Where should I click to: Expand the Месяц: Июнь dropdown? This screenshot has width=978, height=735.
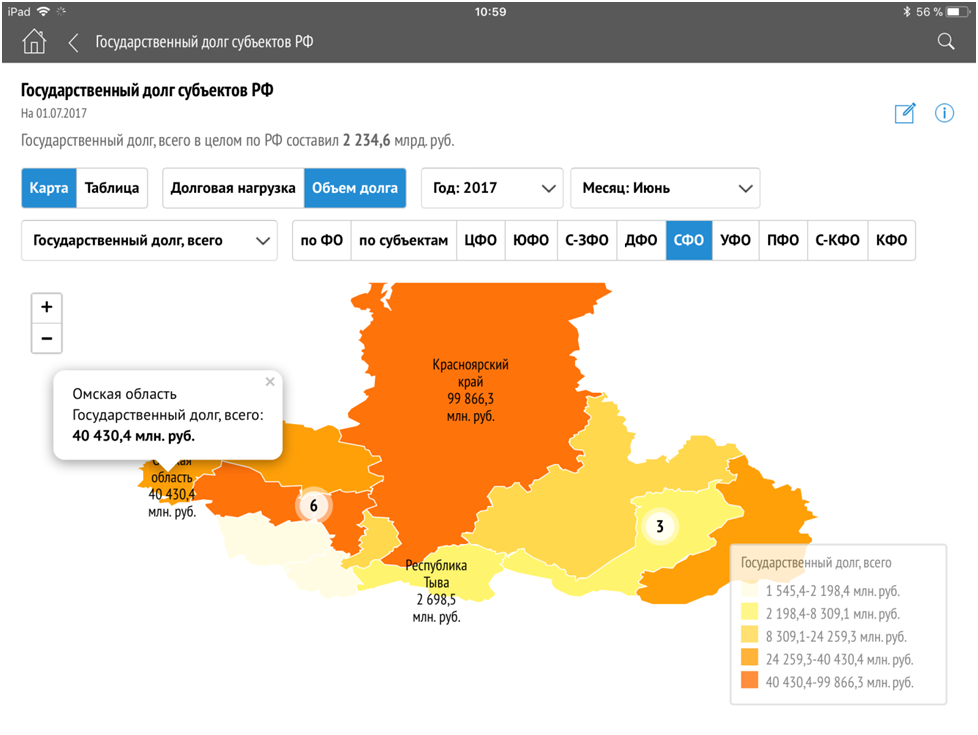[x=665, y=188]
